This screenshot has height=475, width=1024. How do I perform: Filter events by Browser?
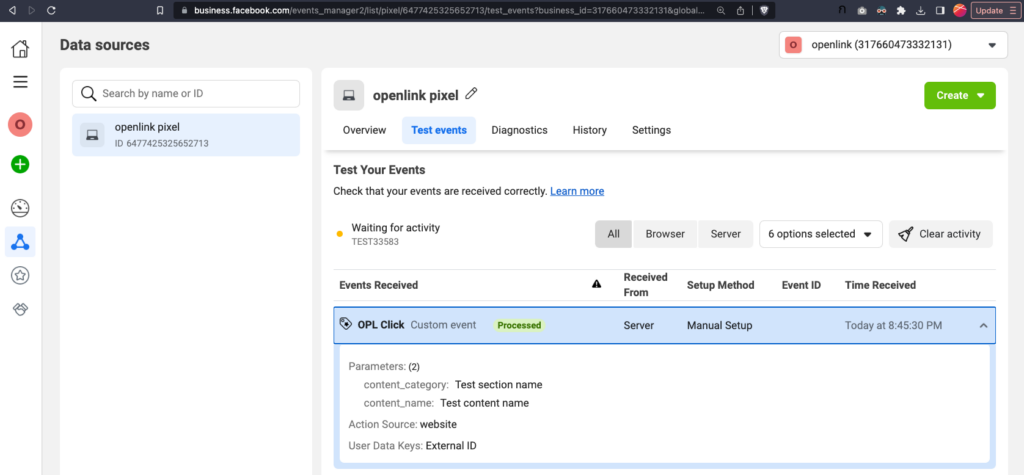[x=665, y=234]
